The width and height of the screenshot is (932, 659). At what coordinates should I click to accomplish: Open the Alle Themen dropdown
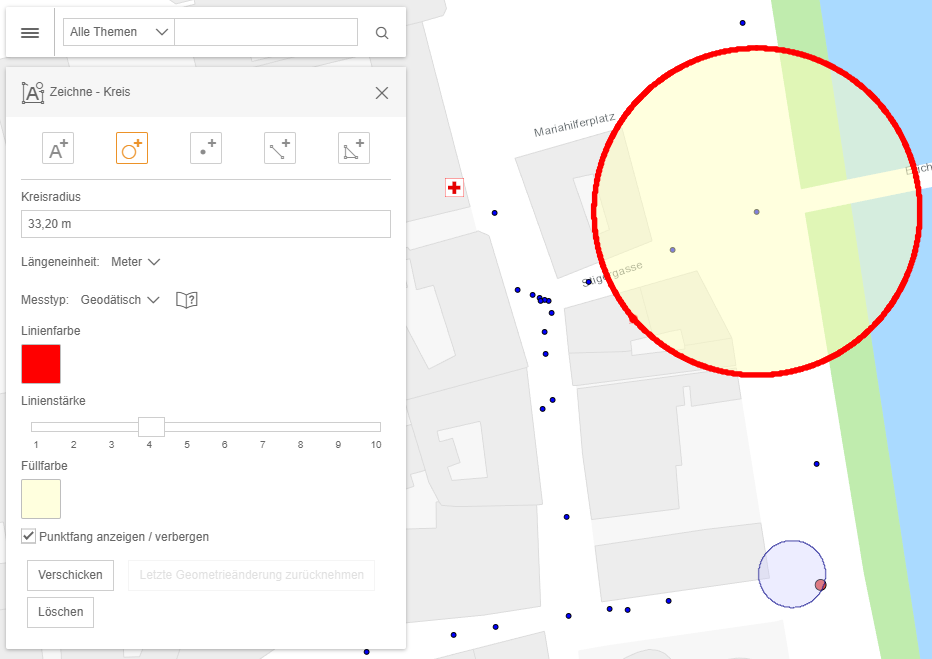[x=117, y=31]
